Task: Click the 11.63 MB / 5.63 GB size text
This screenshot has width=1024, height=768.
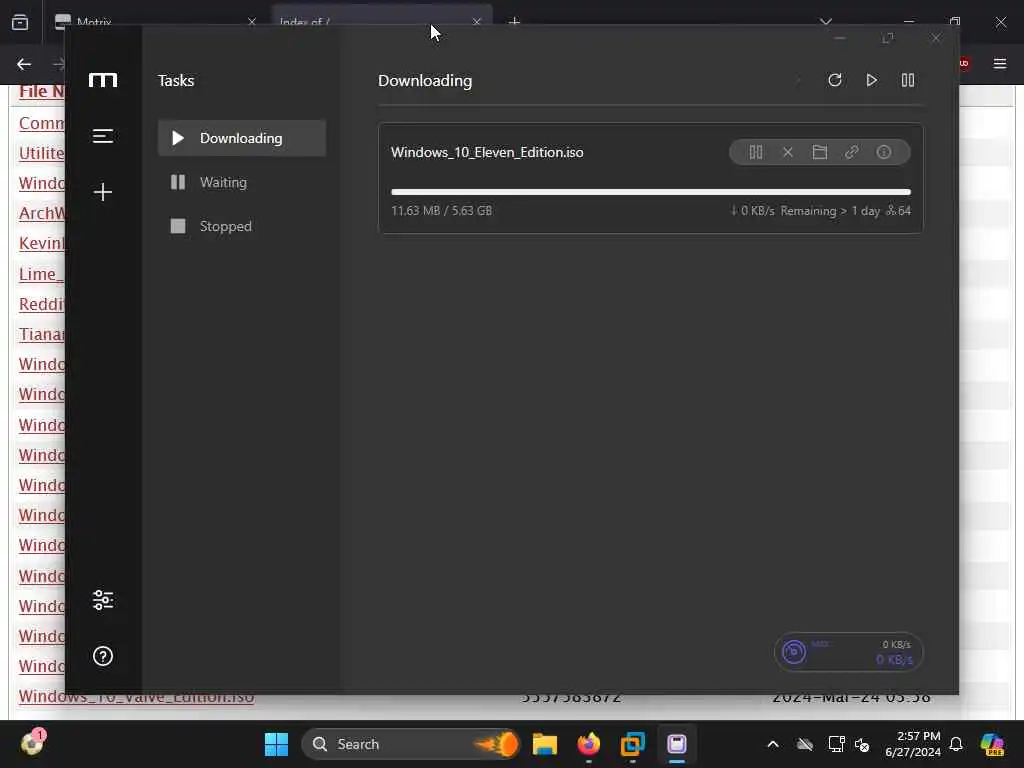Action: tap(441, 211)
